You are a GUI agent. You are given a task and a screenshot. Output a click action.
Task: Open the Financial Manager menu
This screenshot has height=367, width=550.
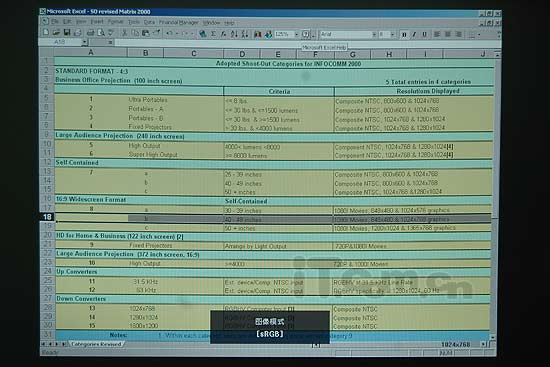click(x=179, y=22)
